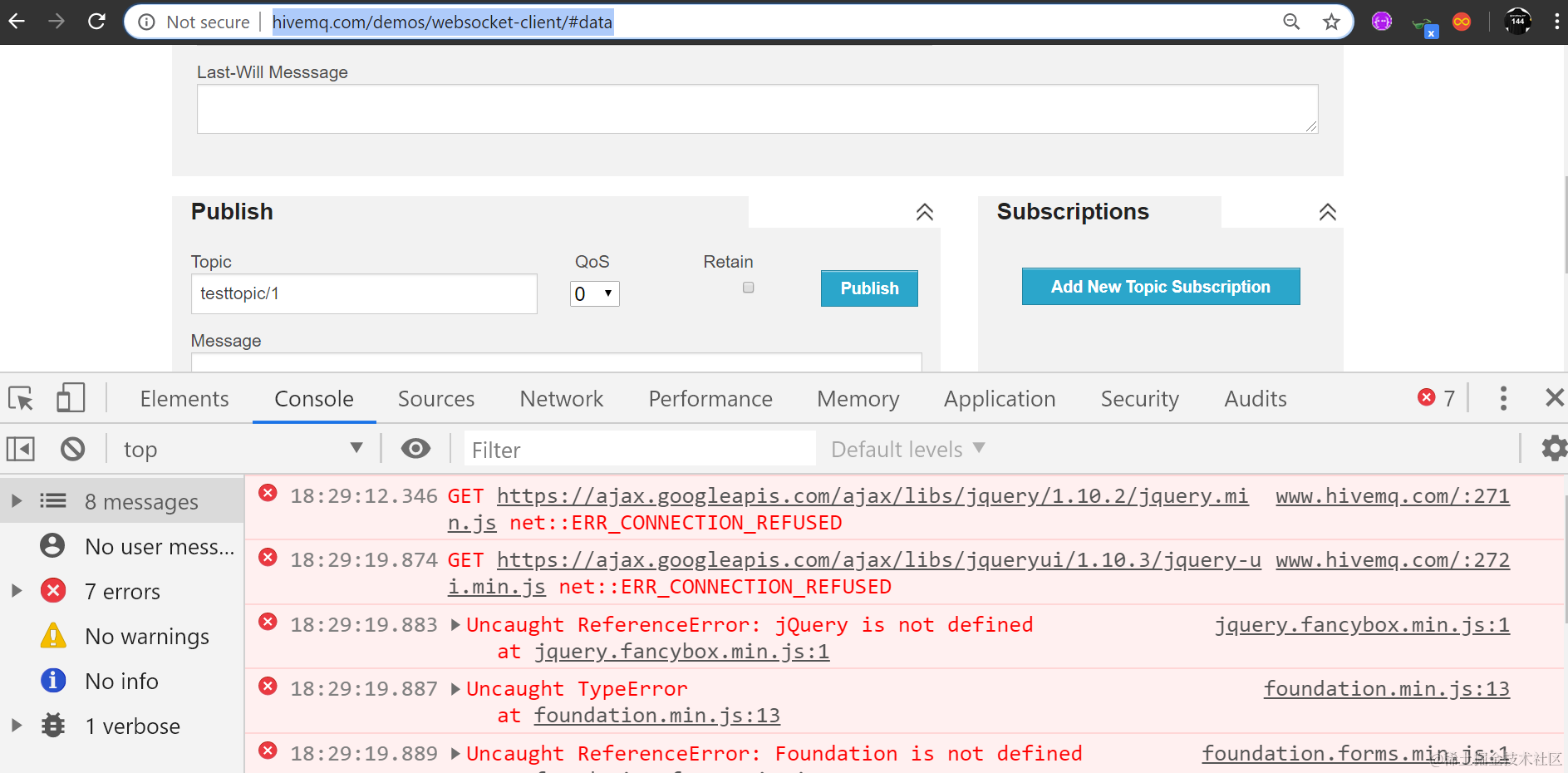This screenshot has width=1568, height=773.
Task: Collapse the Subscriptions panel
Action: click(x=1328, y=212)
